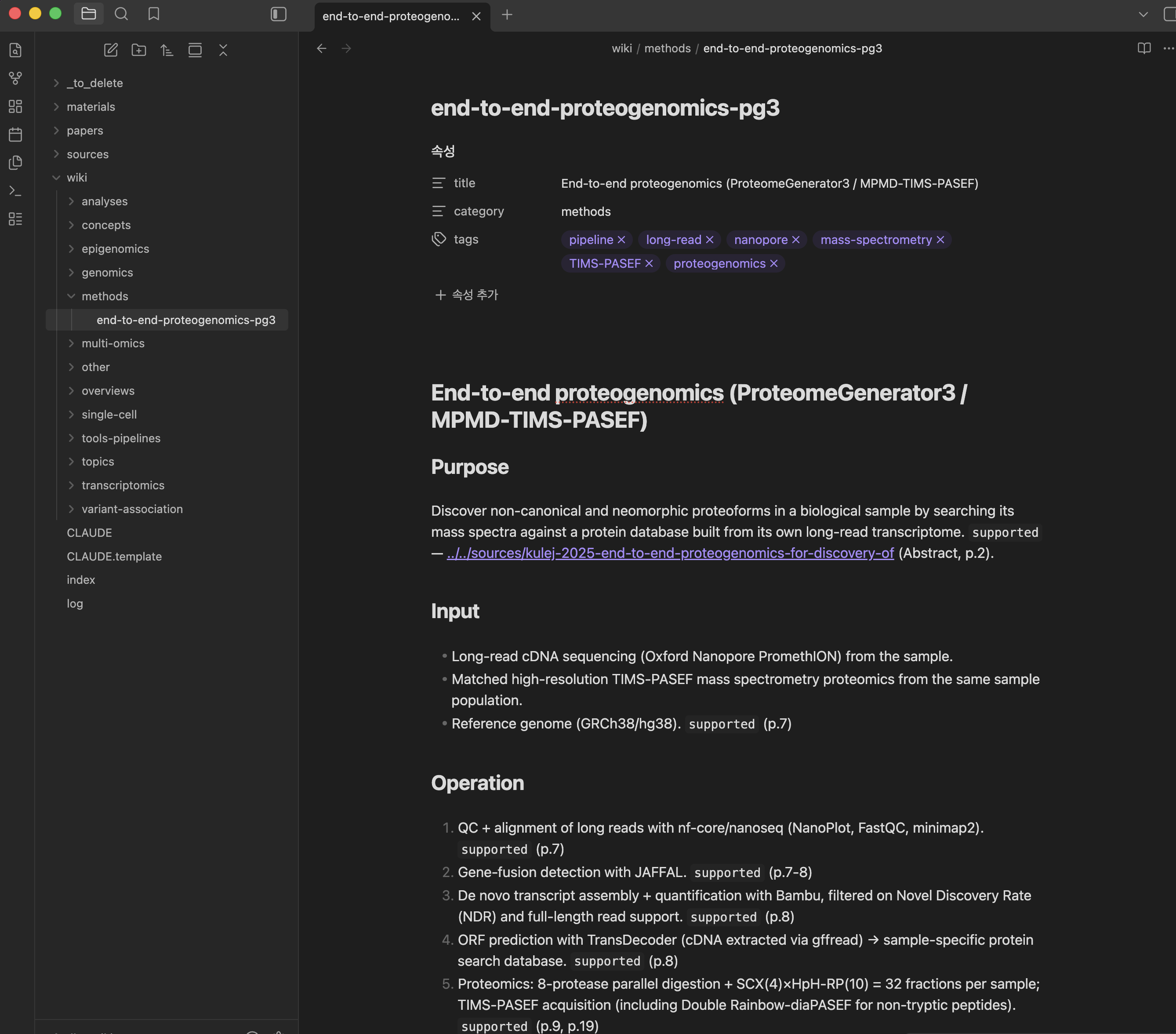Select the end-to-end-proteogeno tab
The image size is (1176, 1034).
point(391,16)
